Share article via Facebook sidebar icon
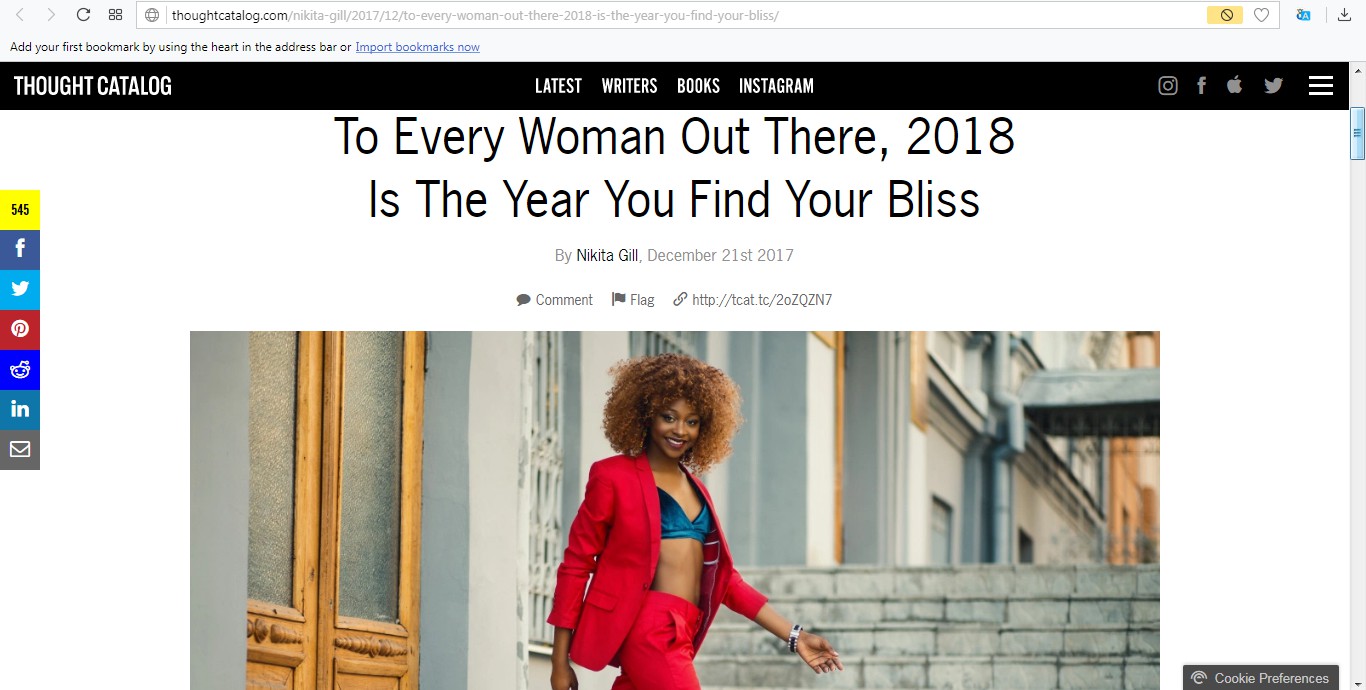1366x690 pixels. (x=20, y=250)
